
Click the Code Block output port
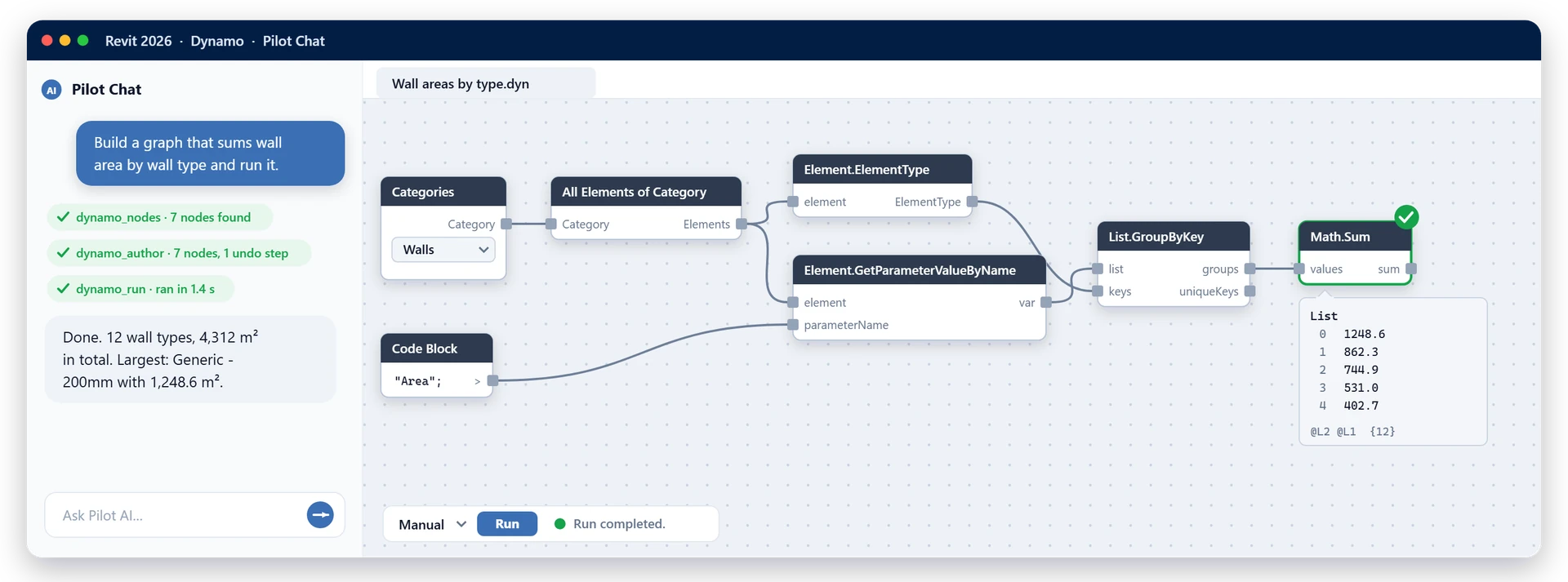pos(492,380)
